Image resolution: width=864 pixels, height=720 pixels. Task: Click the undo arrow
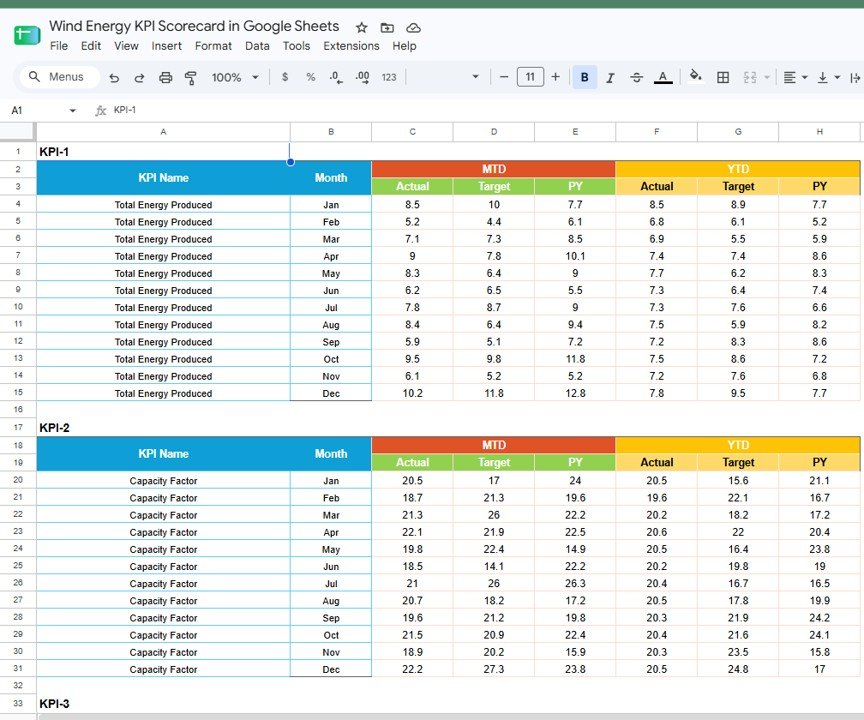tap(114, 78)
